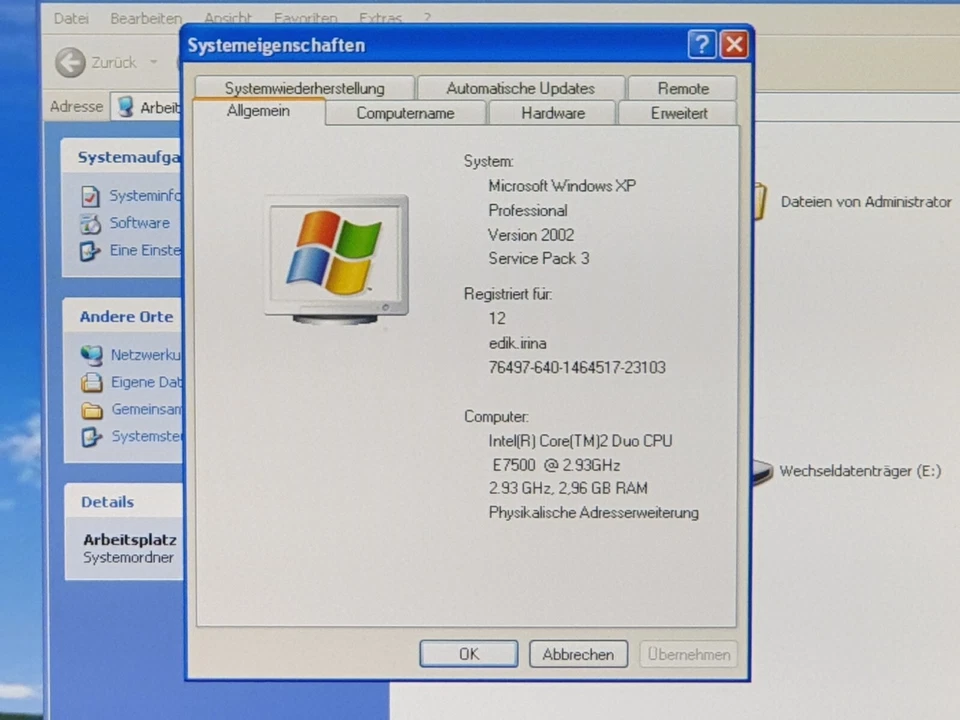The image size is (960, 720).
Task: Click the Zurück back arrow icon
Action: 70,62
